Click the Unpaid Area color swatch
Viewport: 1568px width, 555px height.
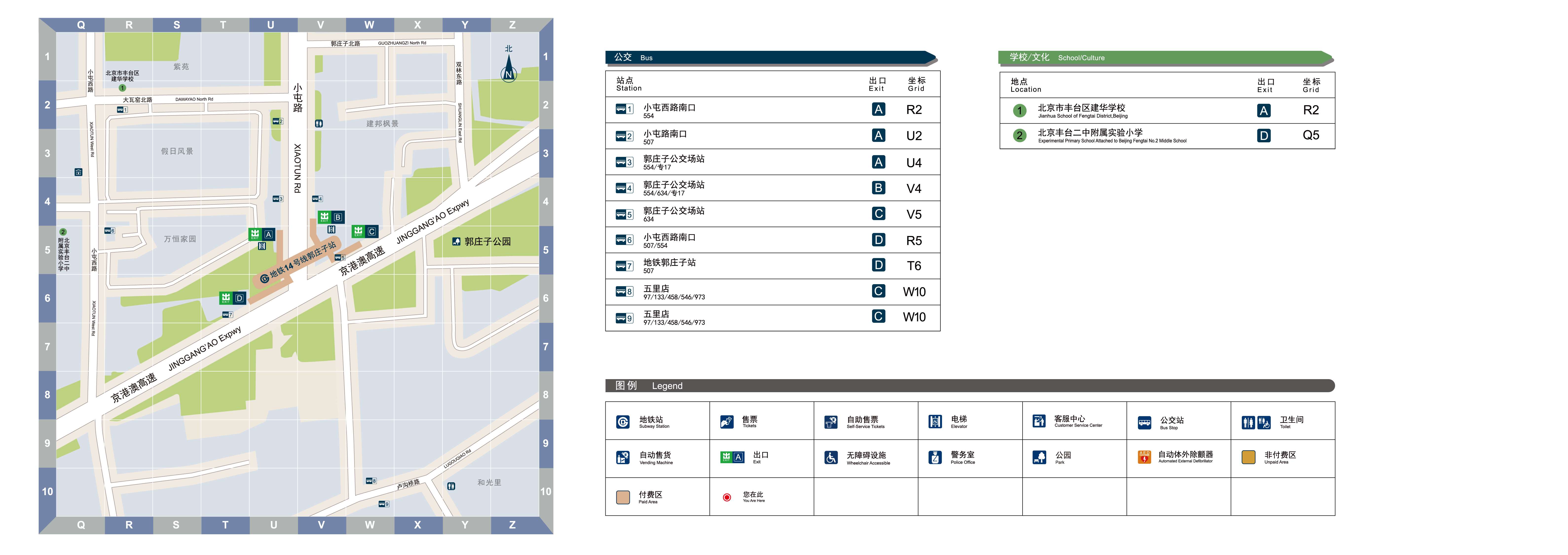[x=1249, y=457]
